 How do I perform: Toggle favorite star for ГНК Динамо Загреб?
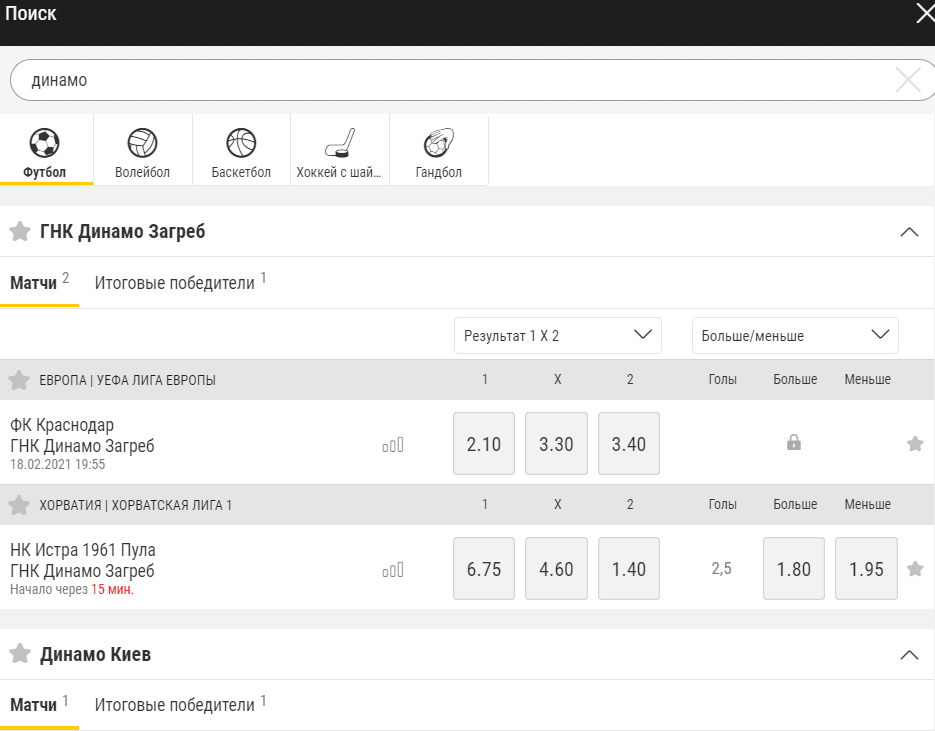20,231
